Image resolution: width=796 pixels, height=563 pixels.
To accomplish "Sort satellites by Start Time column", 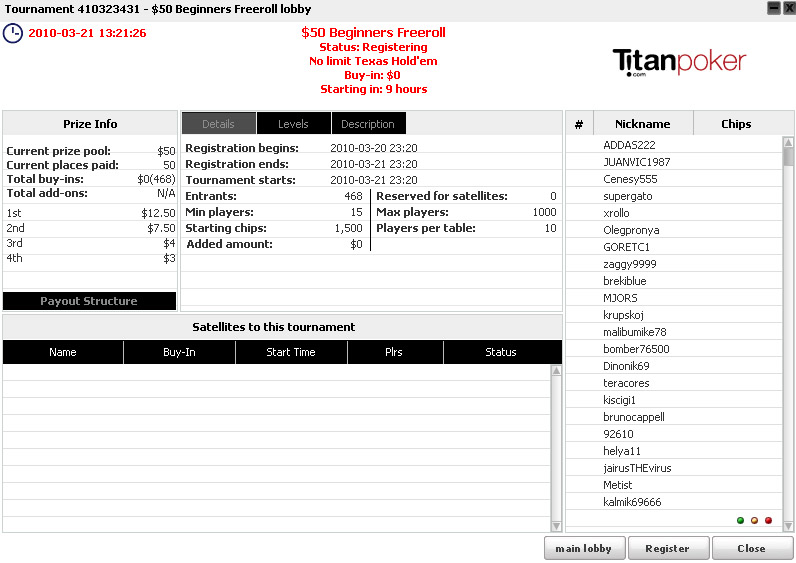I will pyautogui.click(x=291, y=352).
